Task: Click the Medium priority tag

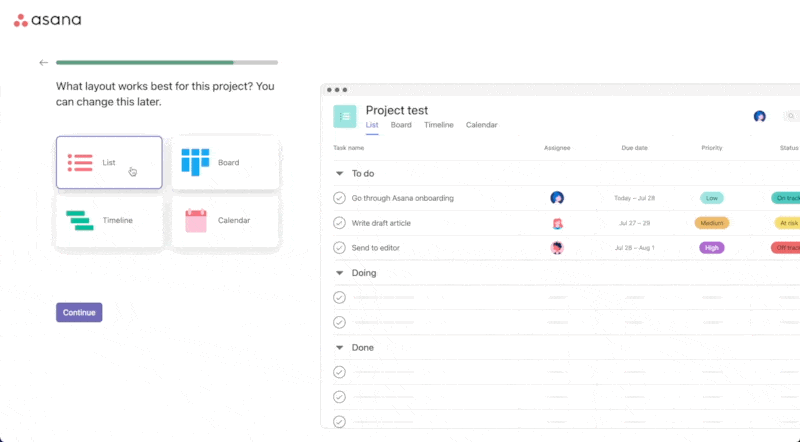Action: click(712, 223)
